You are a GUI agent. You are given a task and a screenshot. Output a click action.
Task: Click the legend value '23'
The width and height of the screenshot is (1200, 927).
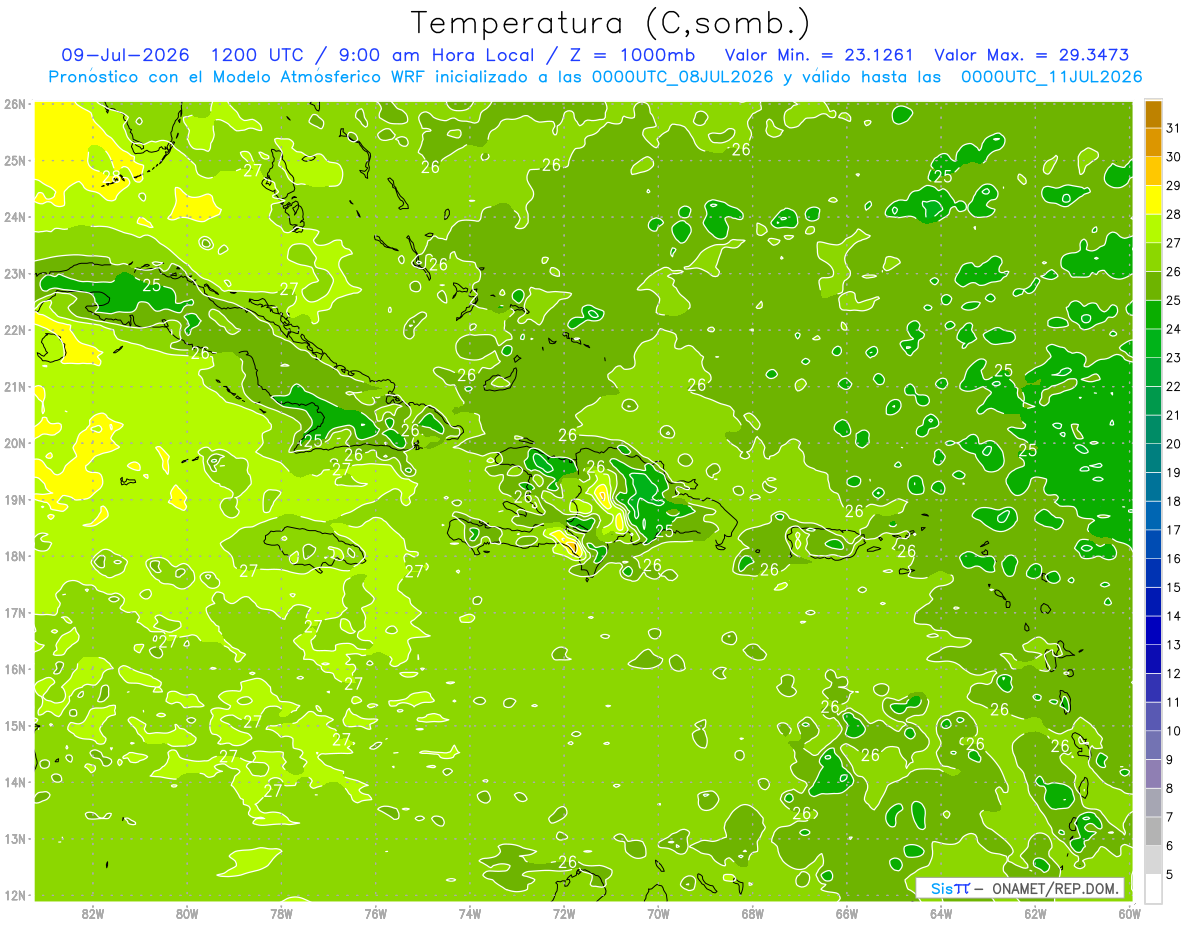click(1174, 358)
